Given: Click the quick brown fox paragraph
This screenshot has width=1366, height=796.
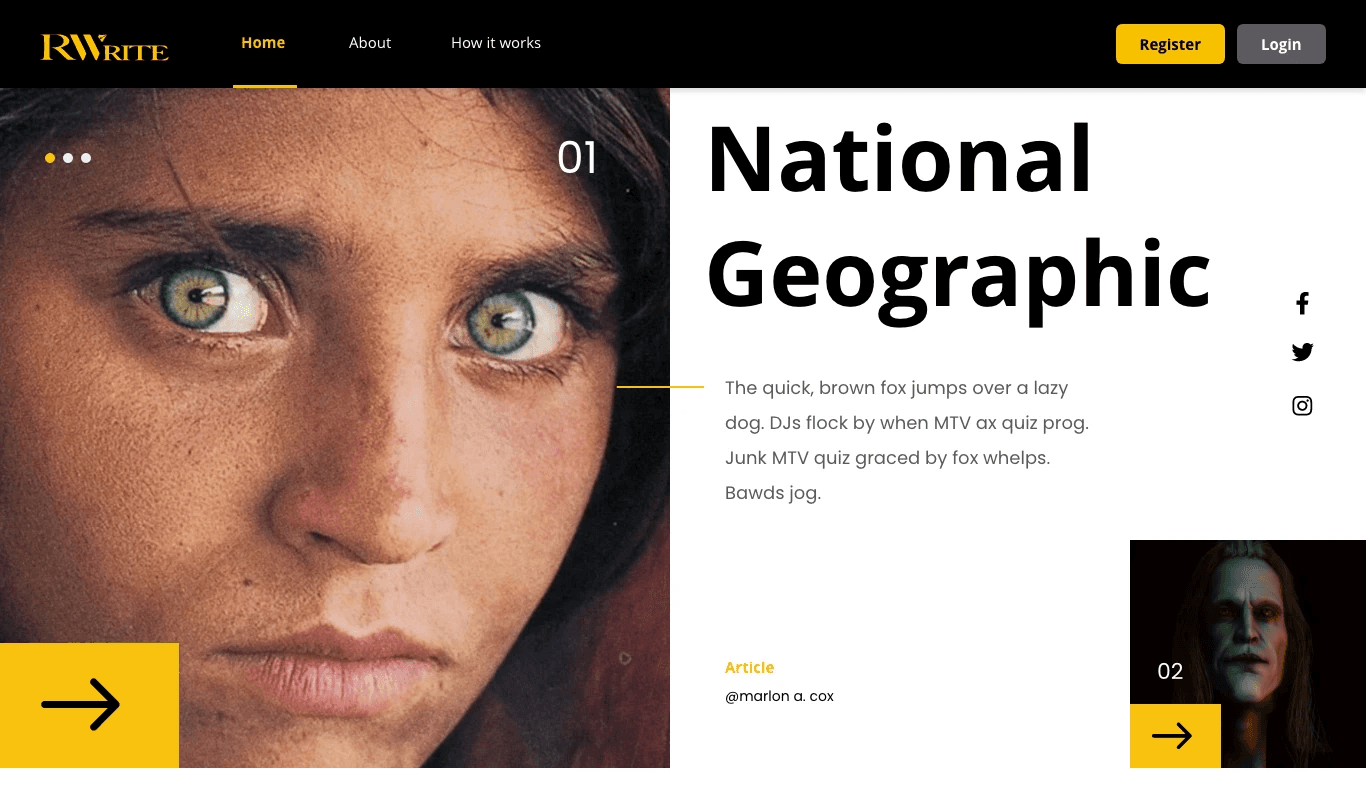Looking at the screenshot, I should [x=906, y=440].
